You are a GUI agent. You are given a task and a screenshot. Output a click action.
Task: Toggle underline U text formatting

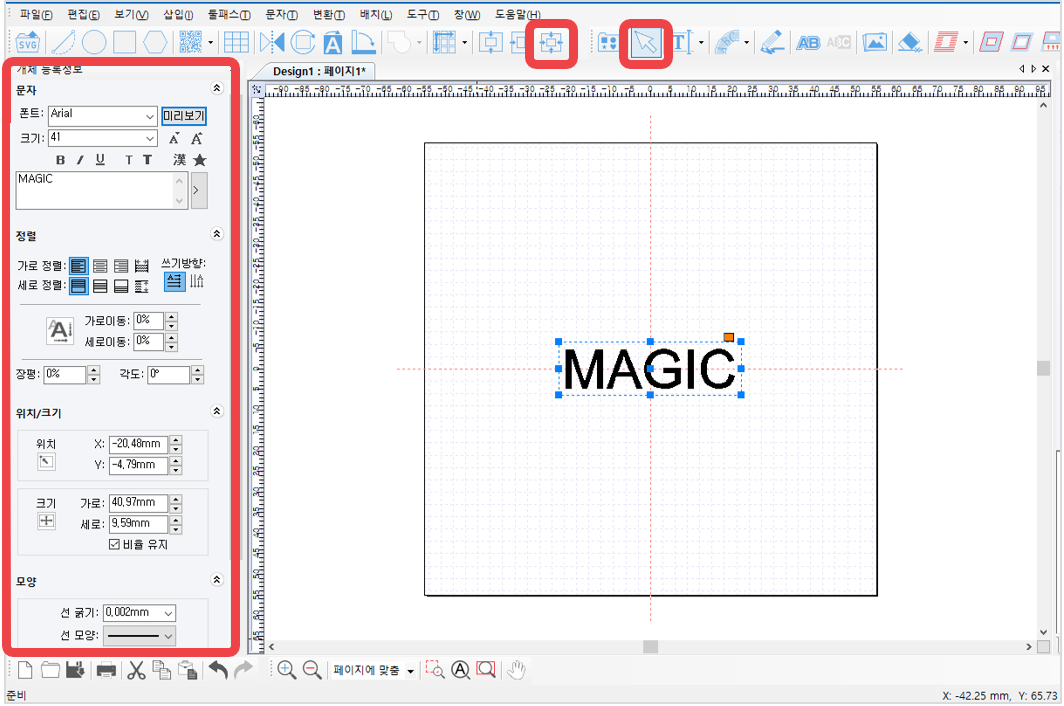tap(100, 160)
